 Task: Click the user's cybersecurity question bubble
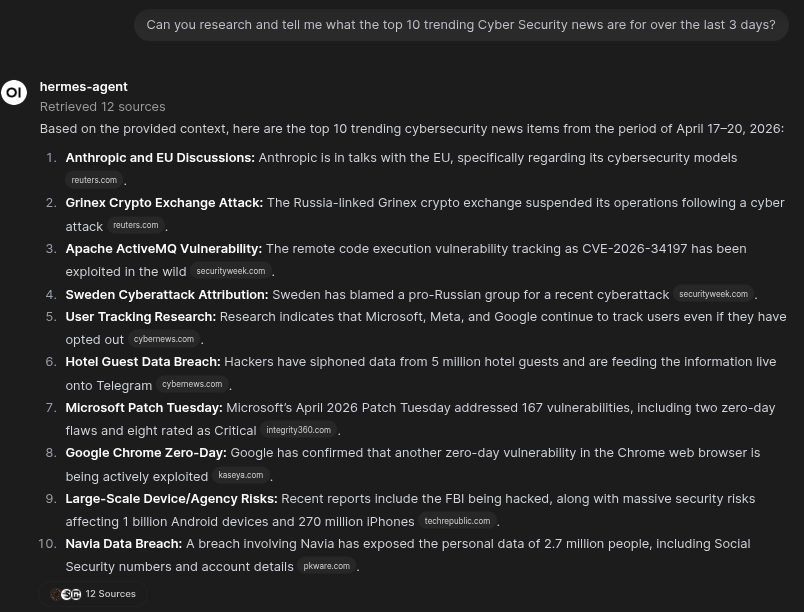[461, 24]
